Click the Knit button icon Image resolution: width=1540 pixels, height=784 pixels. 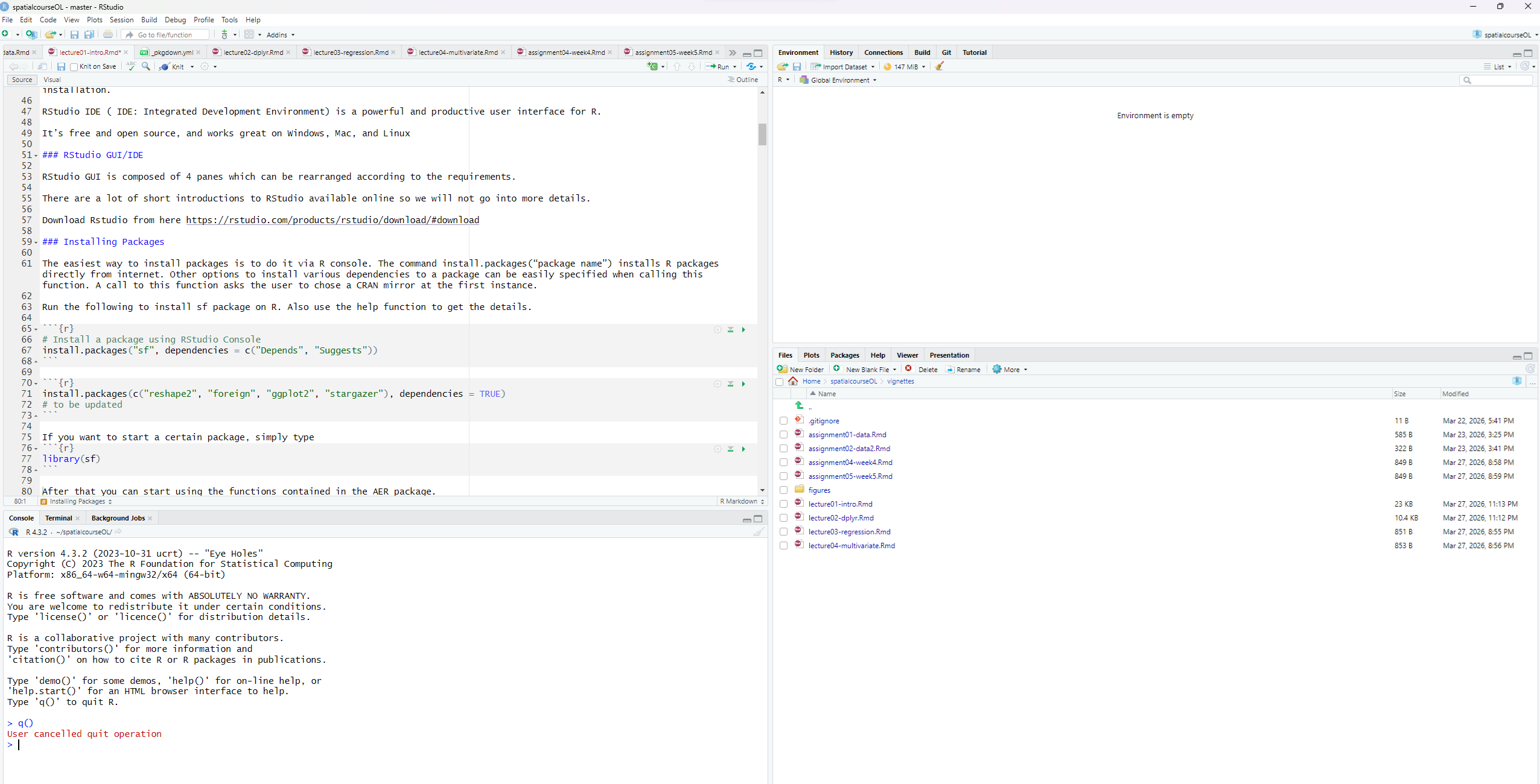(165, 67)
